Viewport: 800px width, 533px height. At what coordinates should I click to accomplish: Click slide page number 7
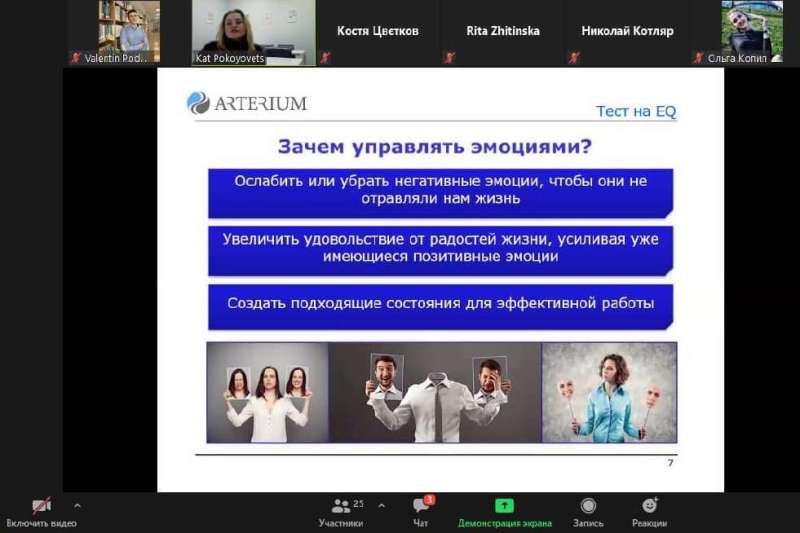click(670, 463)
